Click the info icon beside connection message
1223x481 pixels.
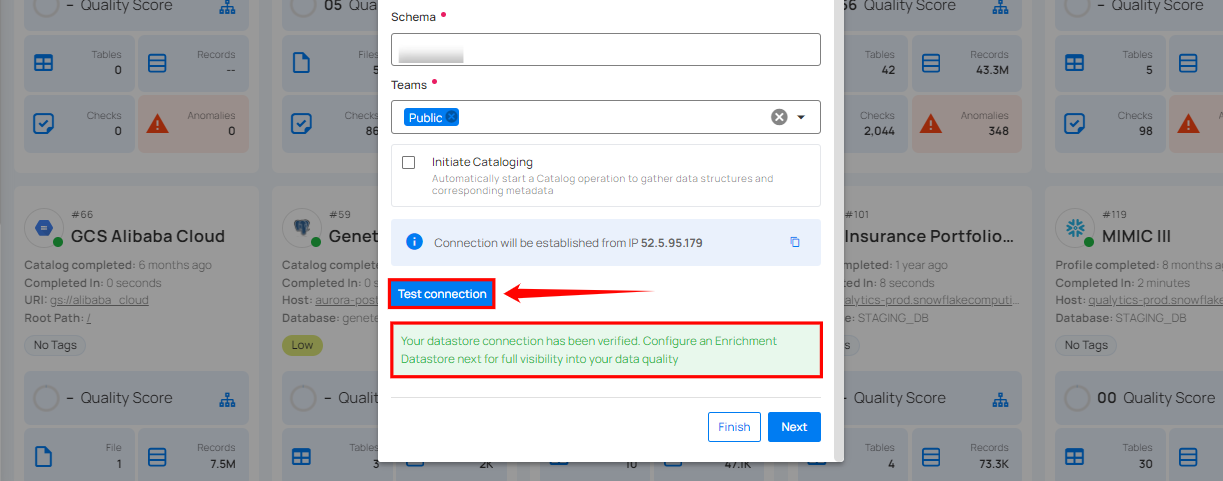pos(414,242)
